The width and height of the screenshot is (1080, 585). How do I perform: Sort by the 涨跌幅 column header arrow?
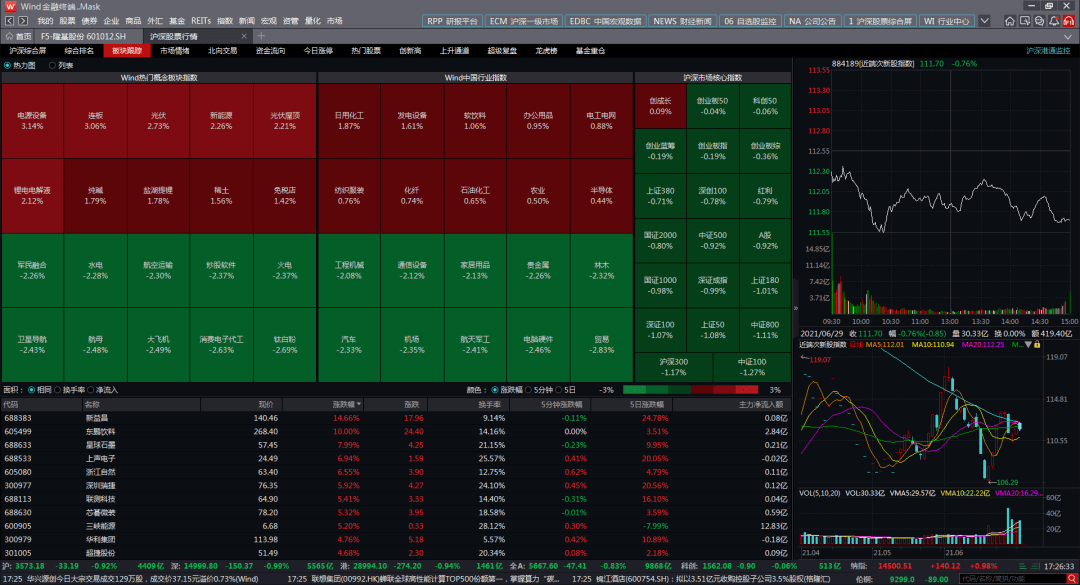pyautogui.click(x=359, y=404)
